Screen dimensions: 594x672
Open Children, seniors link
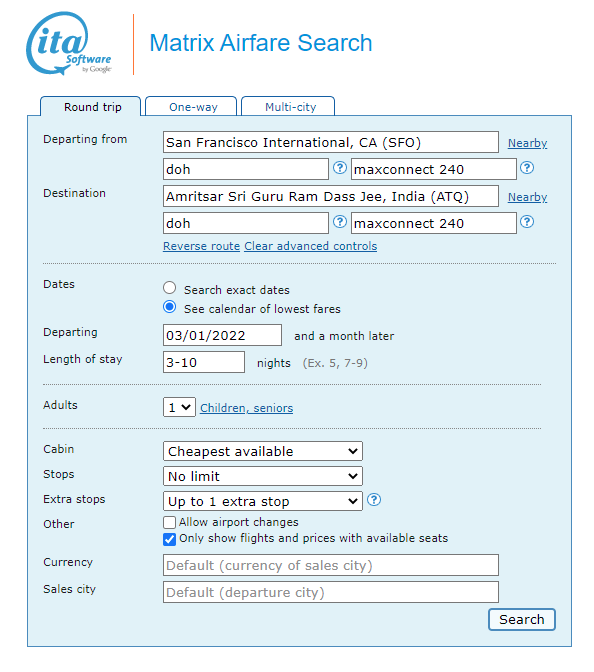[246, 408]
